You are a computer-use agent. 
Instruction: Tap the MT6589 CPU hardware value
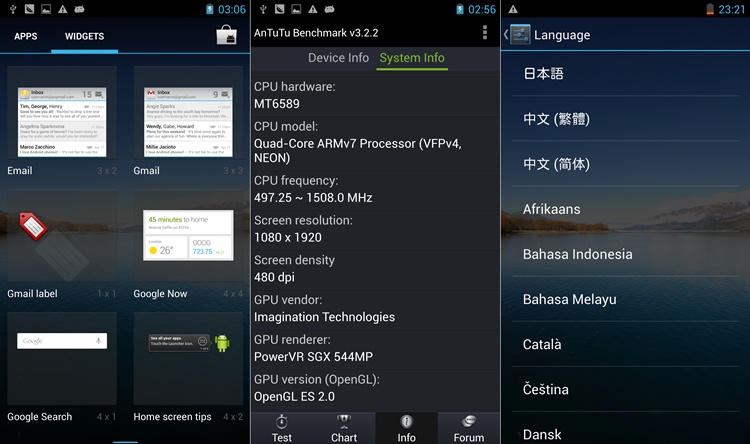(x=276, y=104)
